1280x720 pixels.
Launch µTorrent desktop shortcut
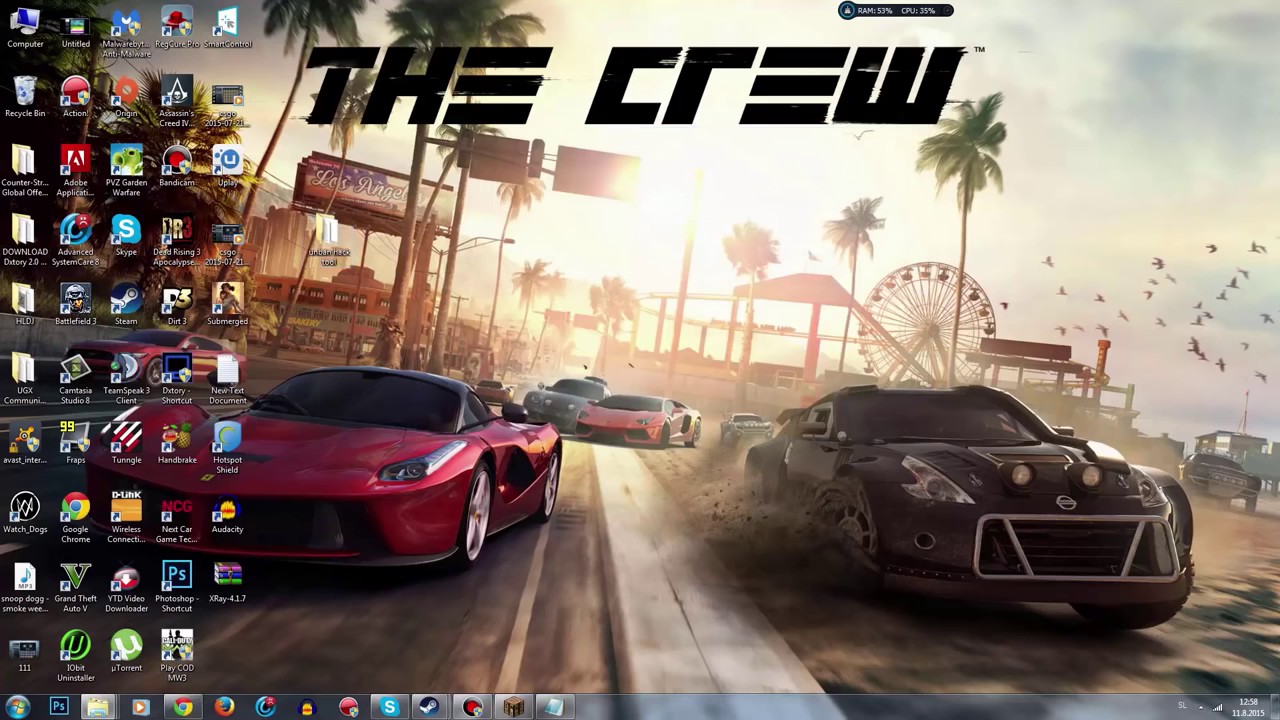126,651
